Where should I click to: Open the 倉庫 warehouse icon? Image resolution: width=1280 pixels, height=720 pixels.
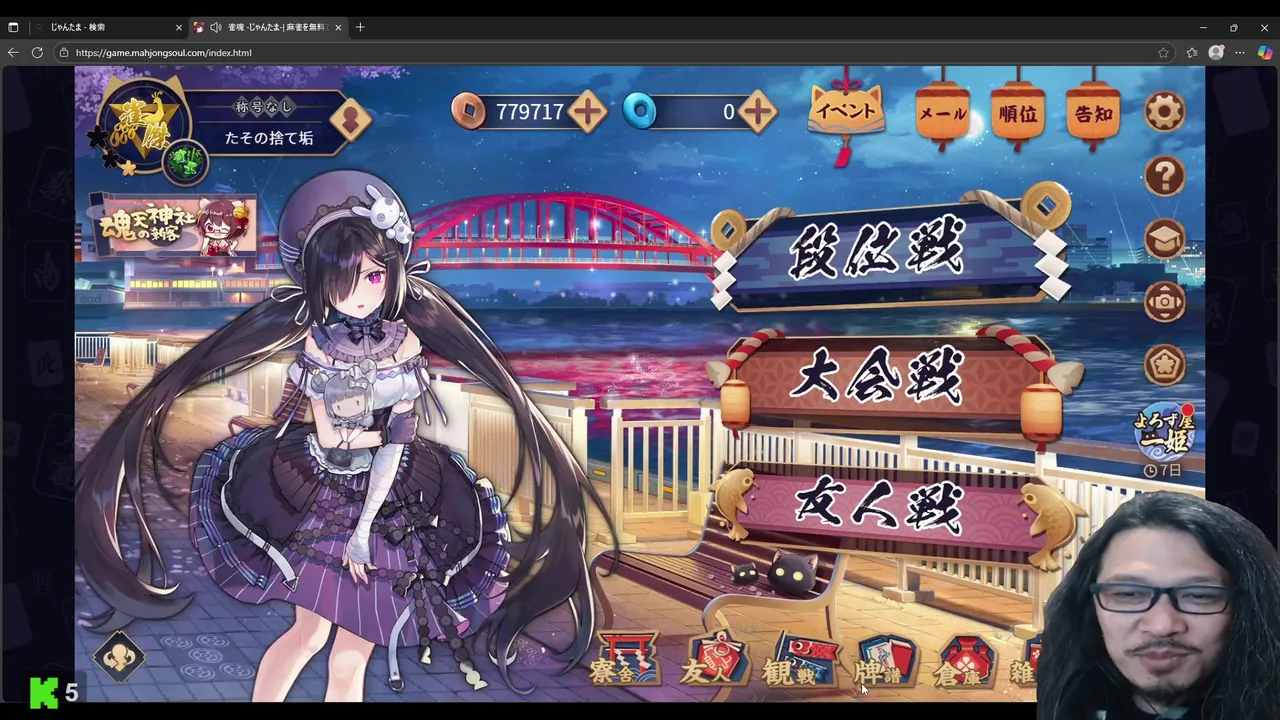coord(964,660)
